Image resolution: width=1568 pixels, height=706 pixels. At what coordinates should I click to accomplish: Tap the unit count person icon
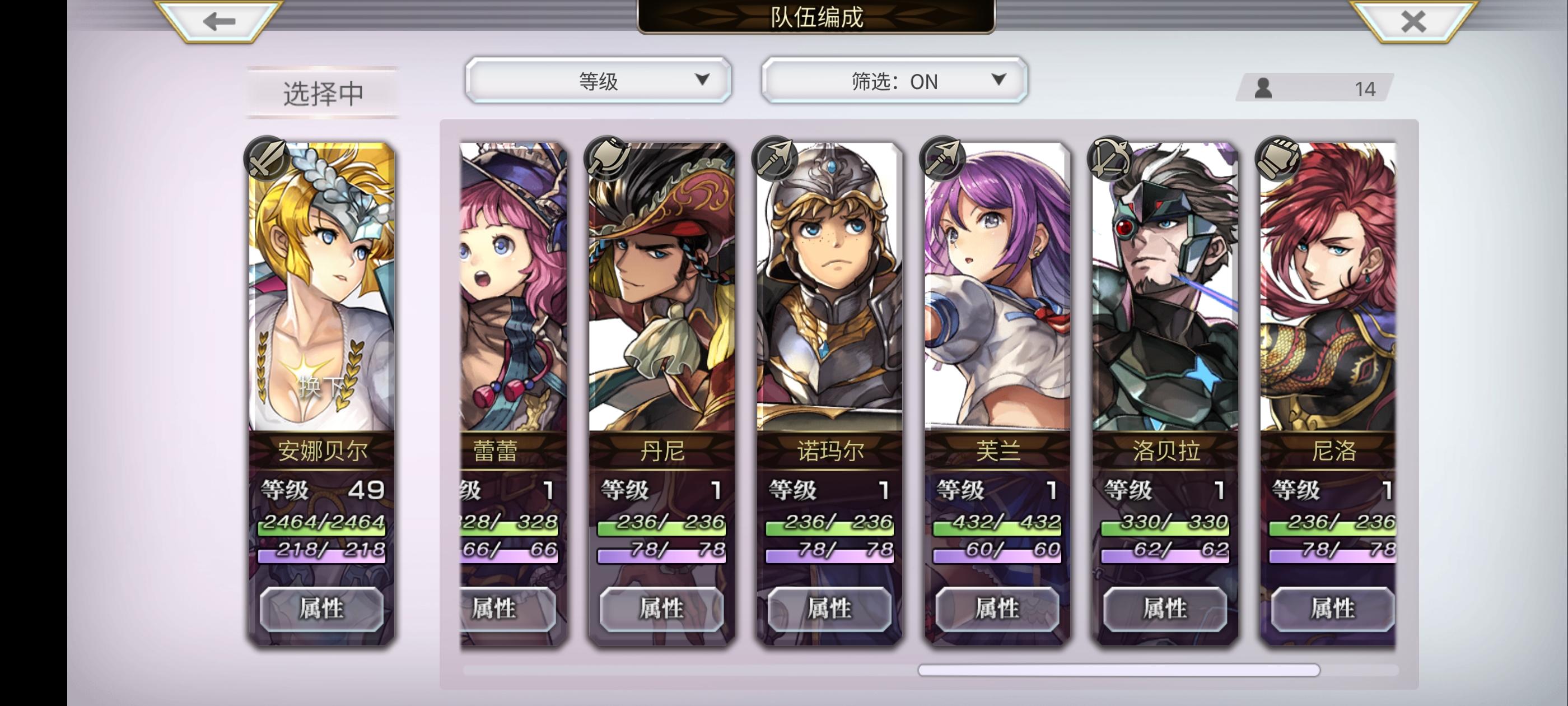pyautogui.click(x=1264, y=89)
